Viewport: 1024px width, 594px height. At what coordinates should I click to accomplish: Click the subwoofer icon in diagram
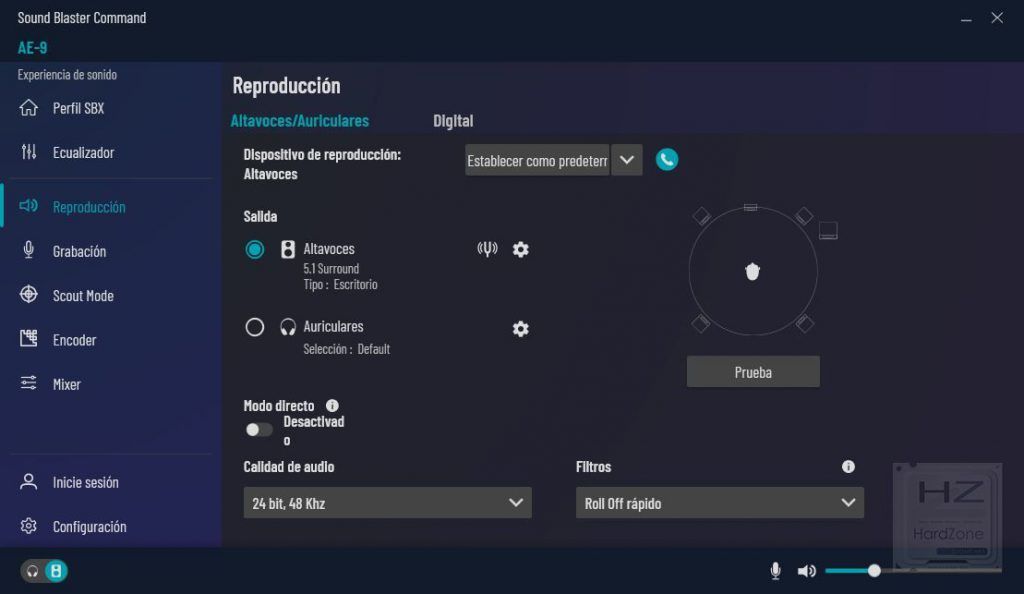click(828, 230)
